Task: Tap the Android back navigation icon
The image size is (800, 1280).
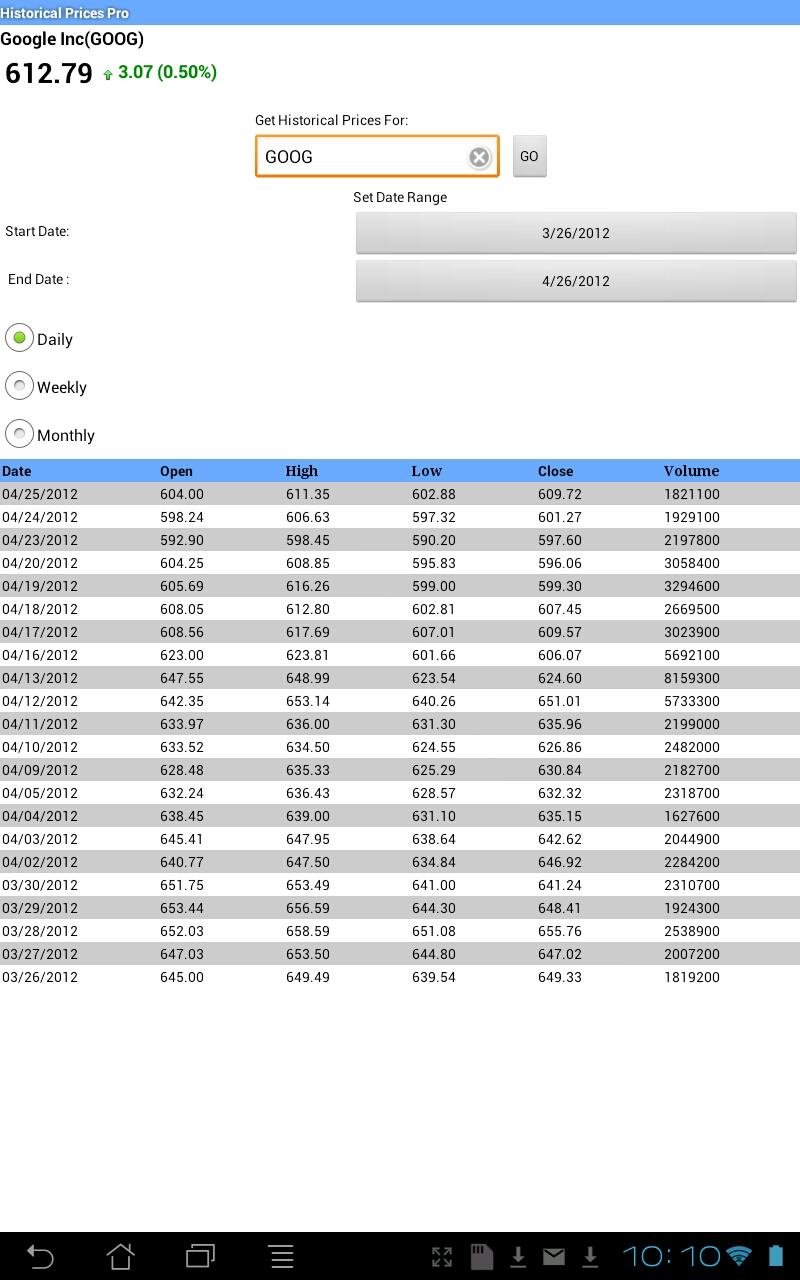Action: click(40, 1256)
